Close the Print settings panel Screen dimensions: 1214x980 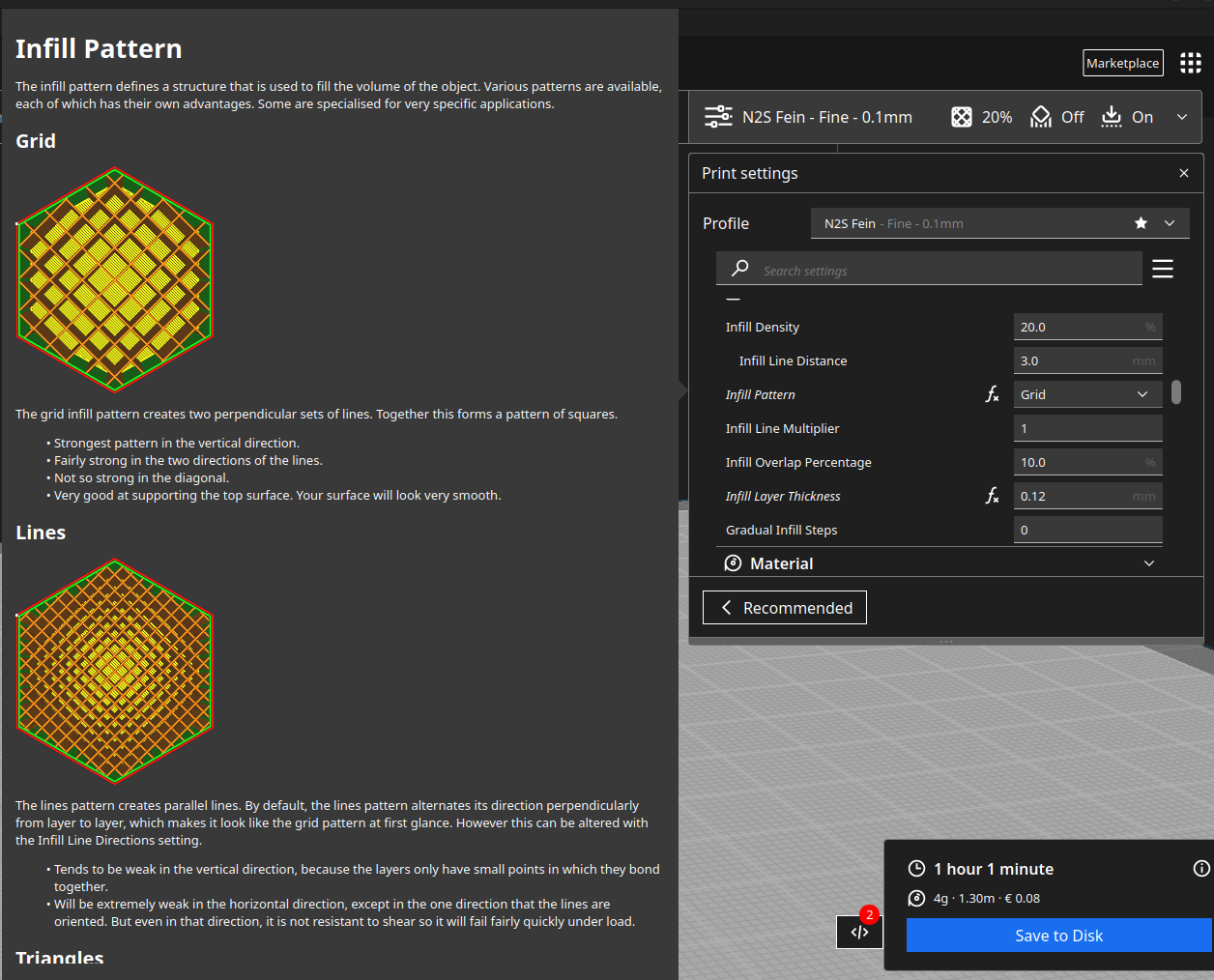[1184, 173]
